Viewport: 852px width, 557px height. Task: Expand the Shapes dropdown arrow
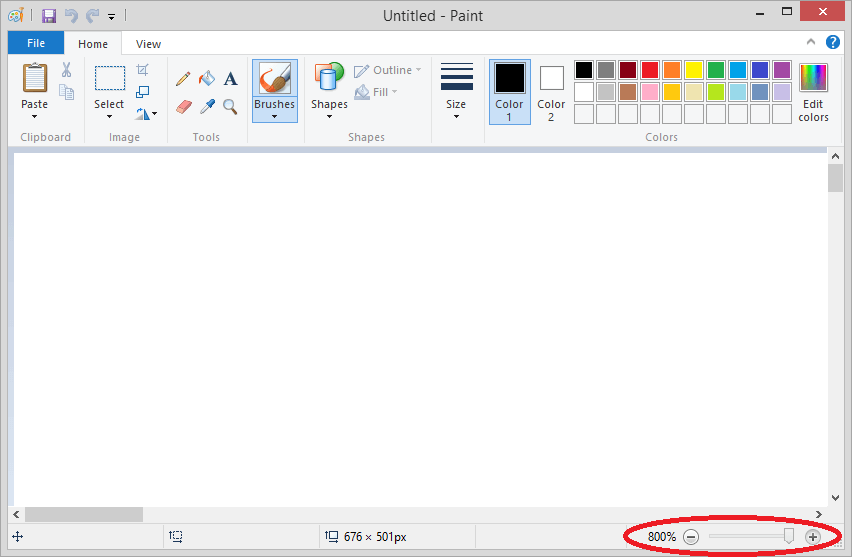click(329, 116)
